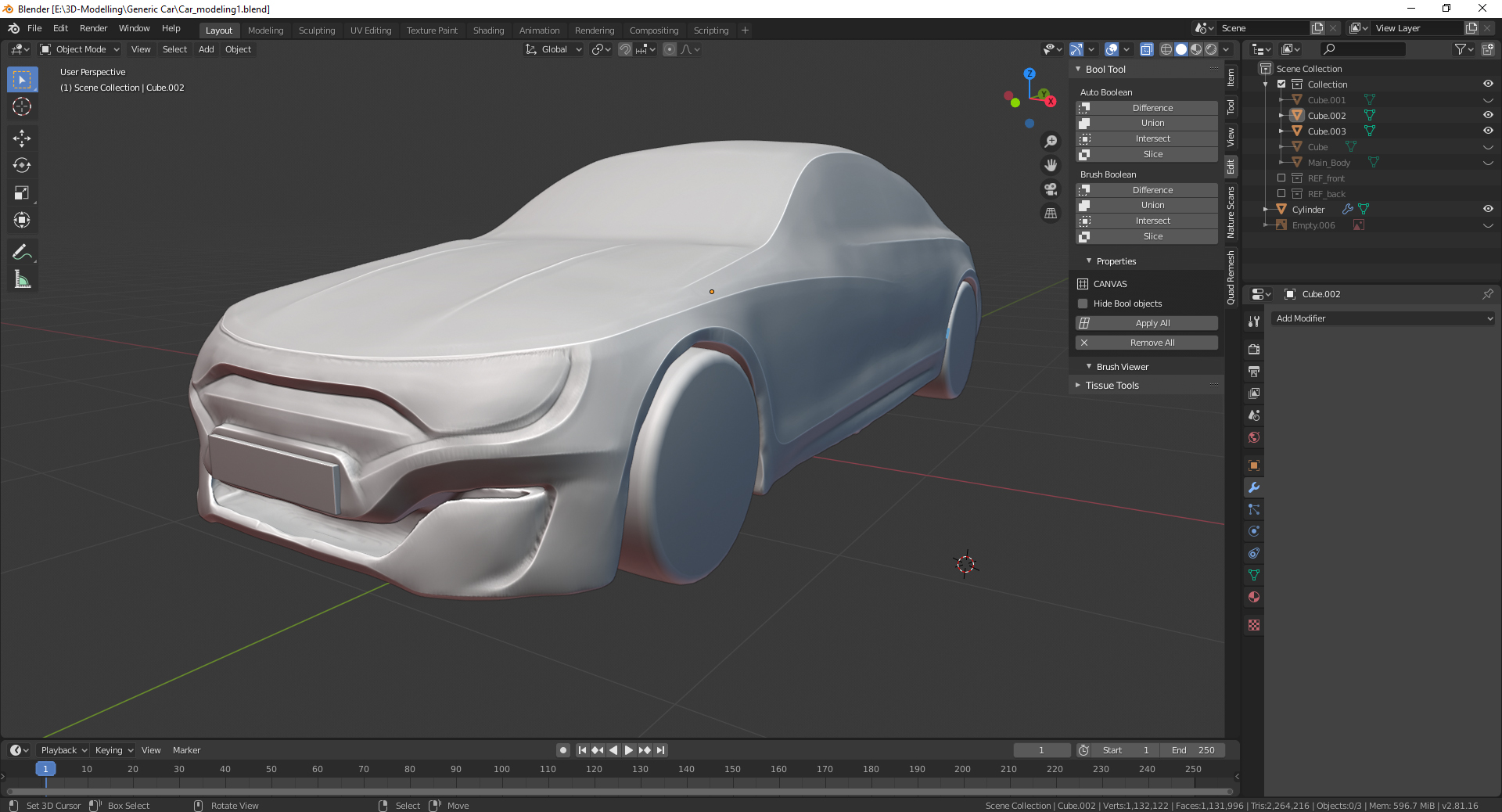Open the Material properties tab
The image size is (1502, 812).
click(x=1254, y=597)
